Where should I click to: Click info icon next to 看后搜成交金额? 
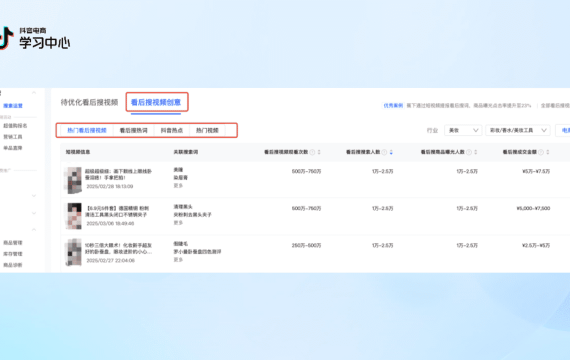coord(541,152)
